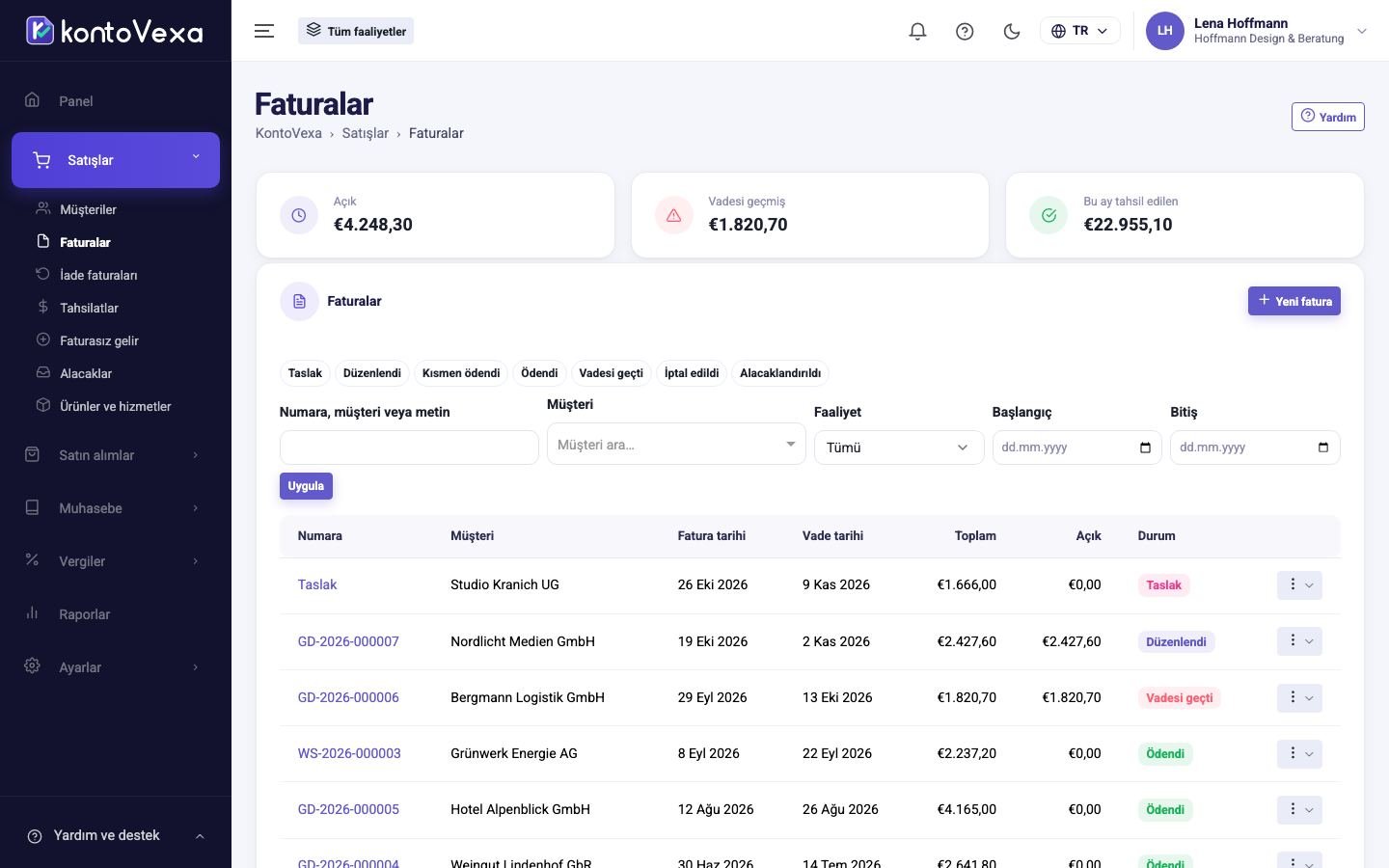Open the LH user avatar
Screen dimensions: 1389x868
click(x=1164, y=31)
